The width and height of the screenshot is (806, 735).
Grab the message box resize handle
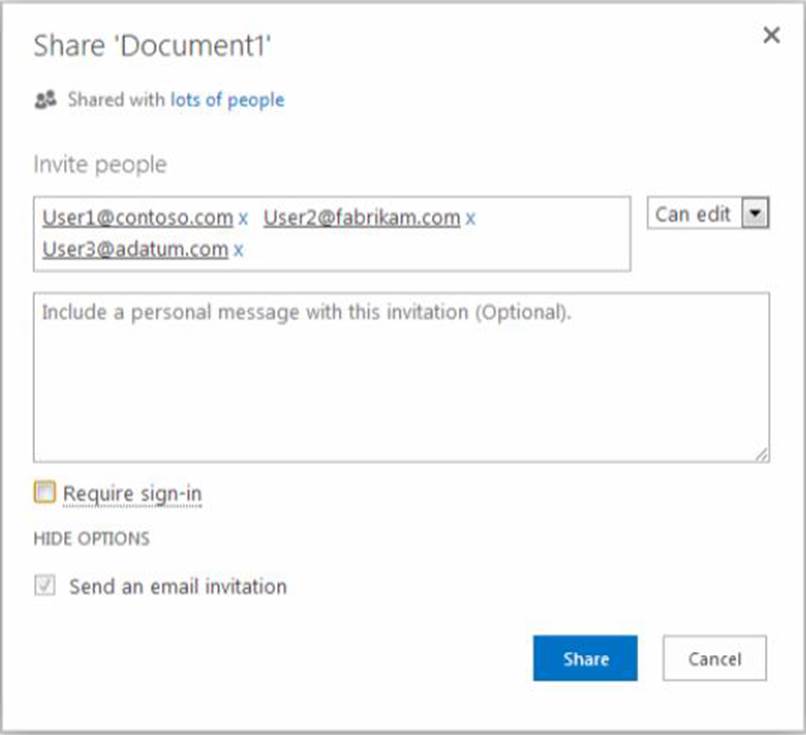[x=762, y=455]
